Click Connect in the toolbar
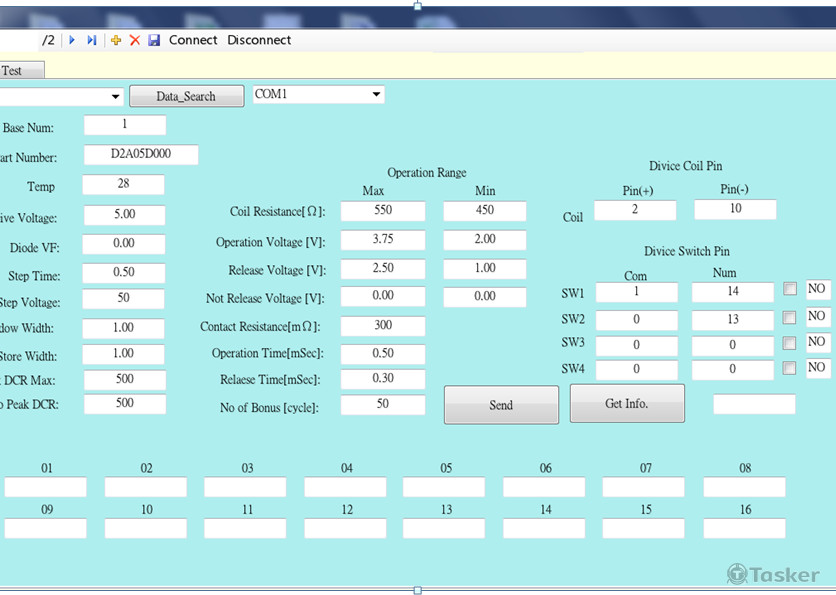836x595 pixels. pos(193,40)
